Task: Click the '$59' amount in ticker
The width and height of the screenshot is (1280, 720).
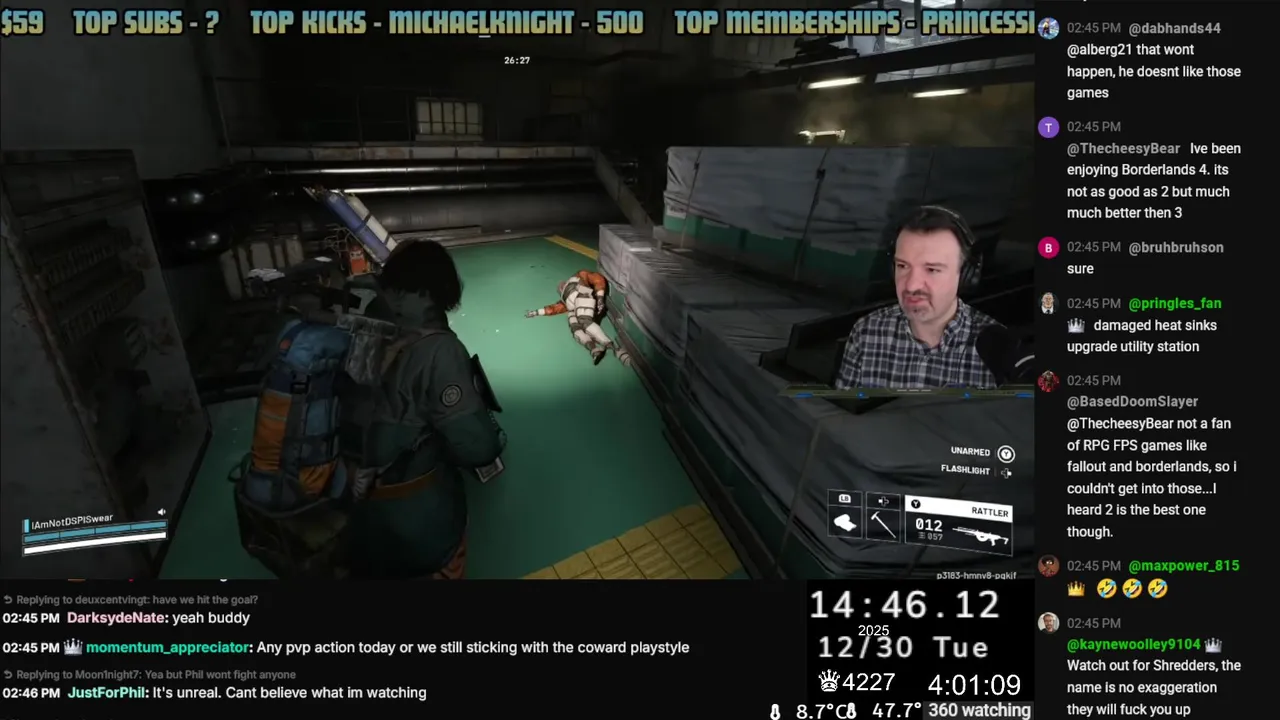Action: point(22,22)
